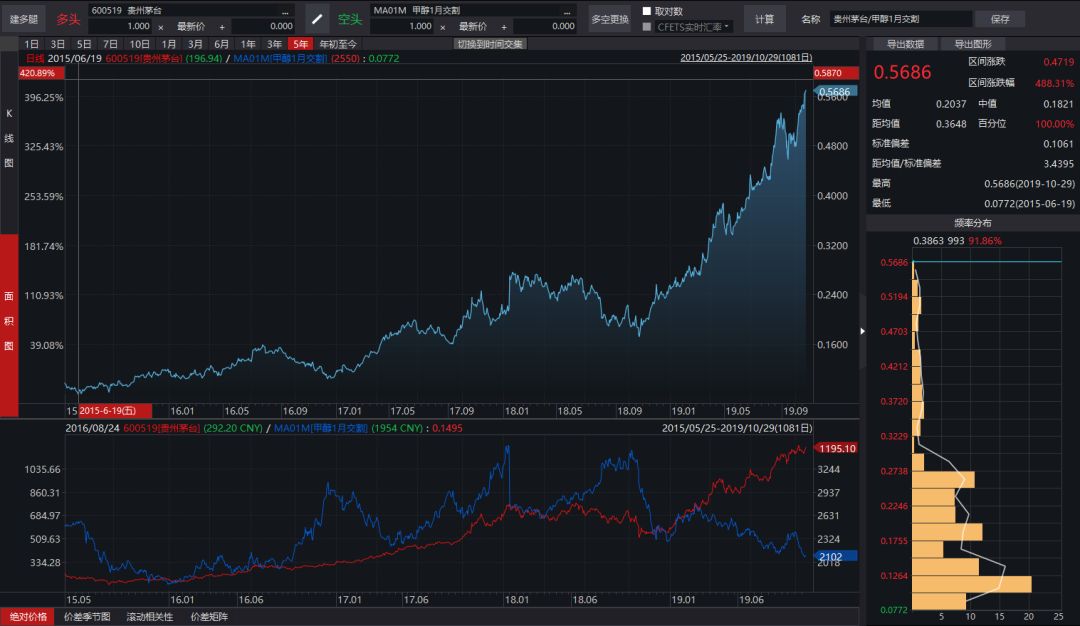Click the 频率分布 panel header
The height and width of the screenshot is (626, 1080).
973,223
